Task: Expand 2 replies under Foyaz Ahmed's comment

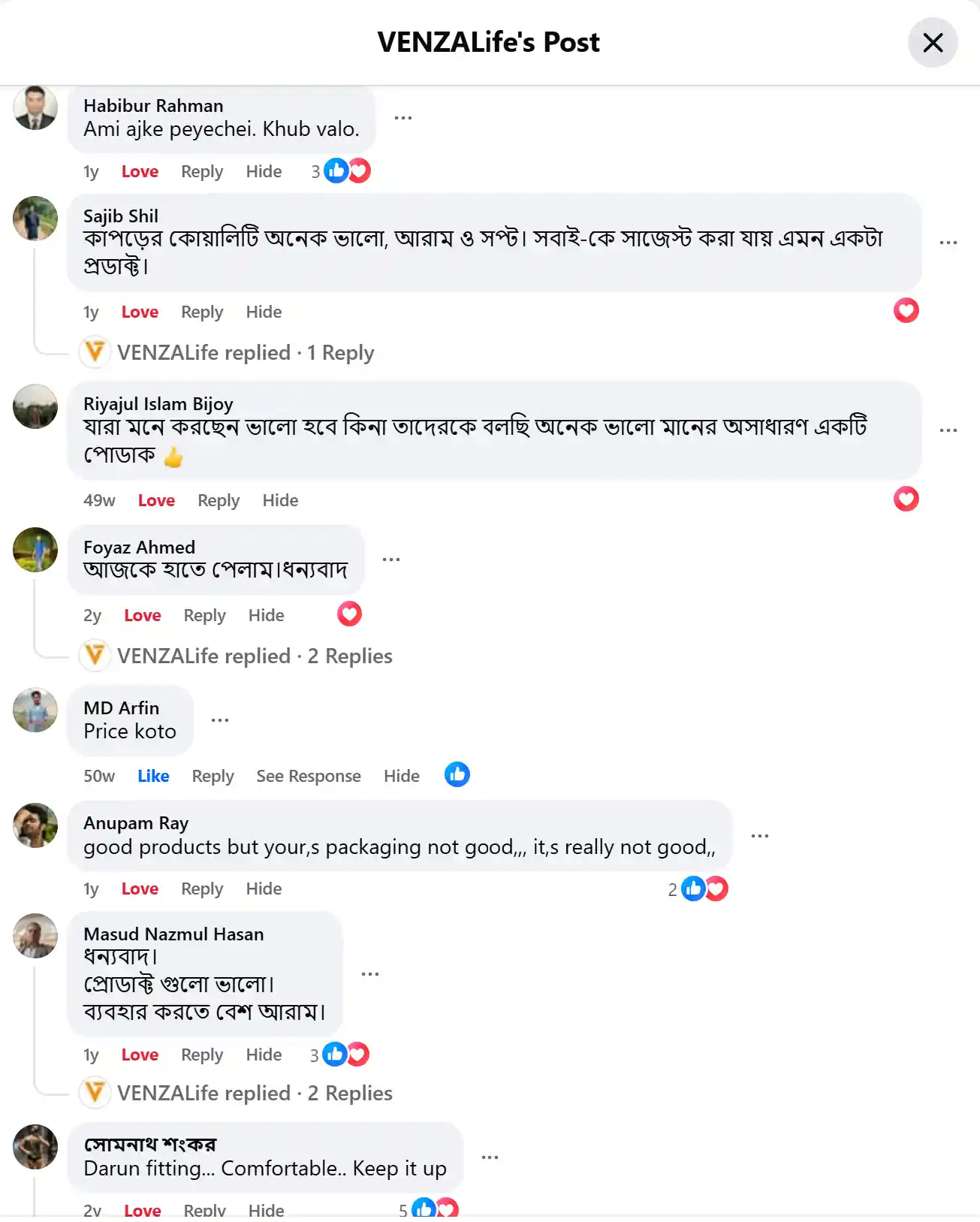Action: pos(254,656)
